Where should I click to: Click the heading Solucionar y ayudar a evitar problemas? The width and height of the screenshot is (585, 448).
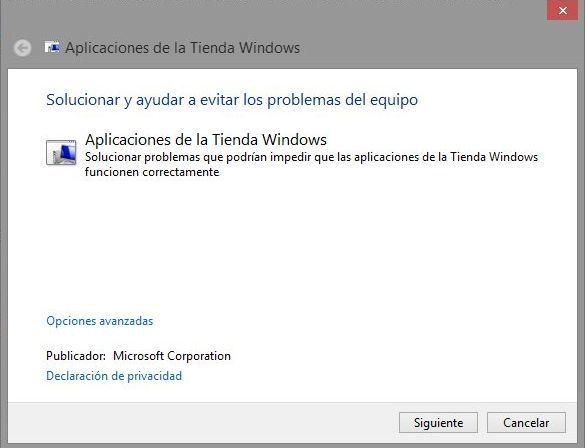[x=232, y=100]
